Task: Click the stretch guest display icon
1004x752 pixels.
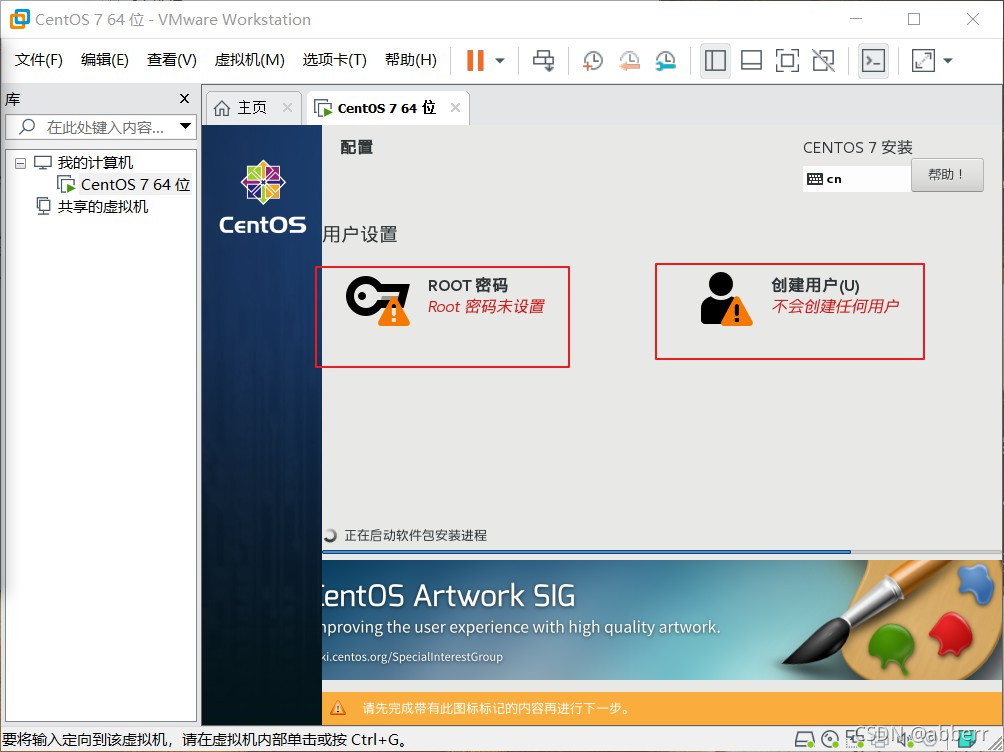Action: (923, 61)
